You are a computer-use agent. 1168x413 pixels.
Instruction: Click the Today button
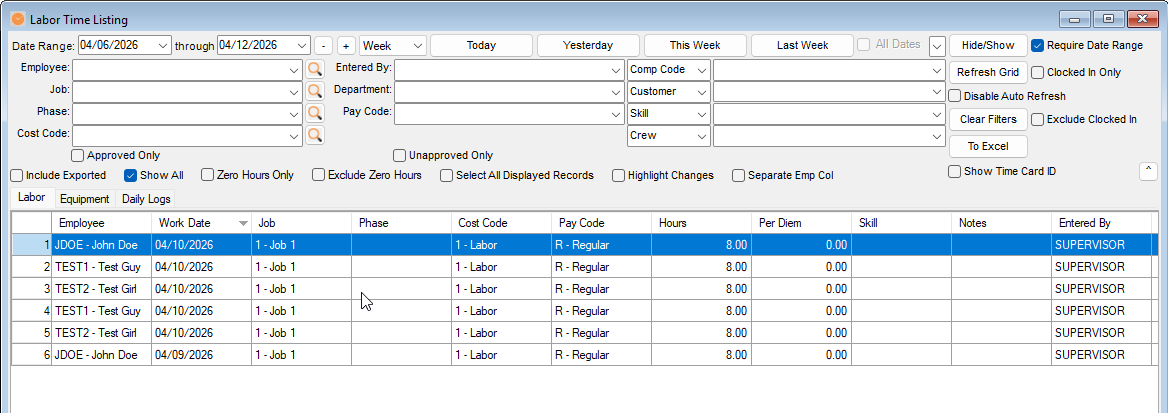481,45
